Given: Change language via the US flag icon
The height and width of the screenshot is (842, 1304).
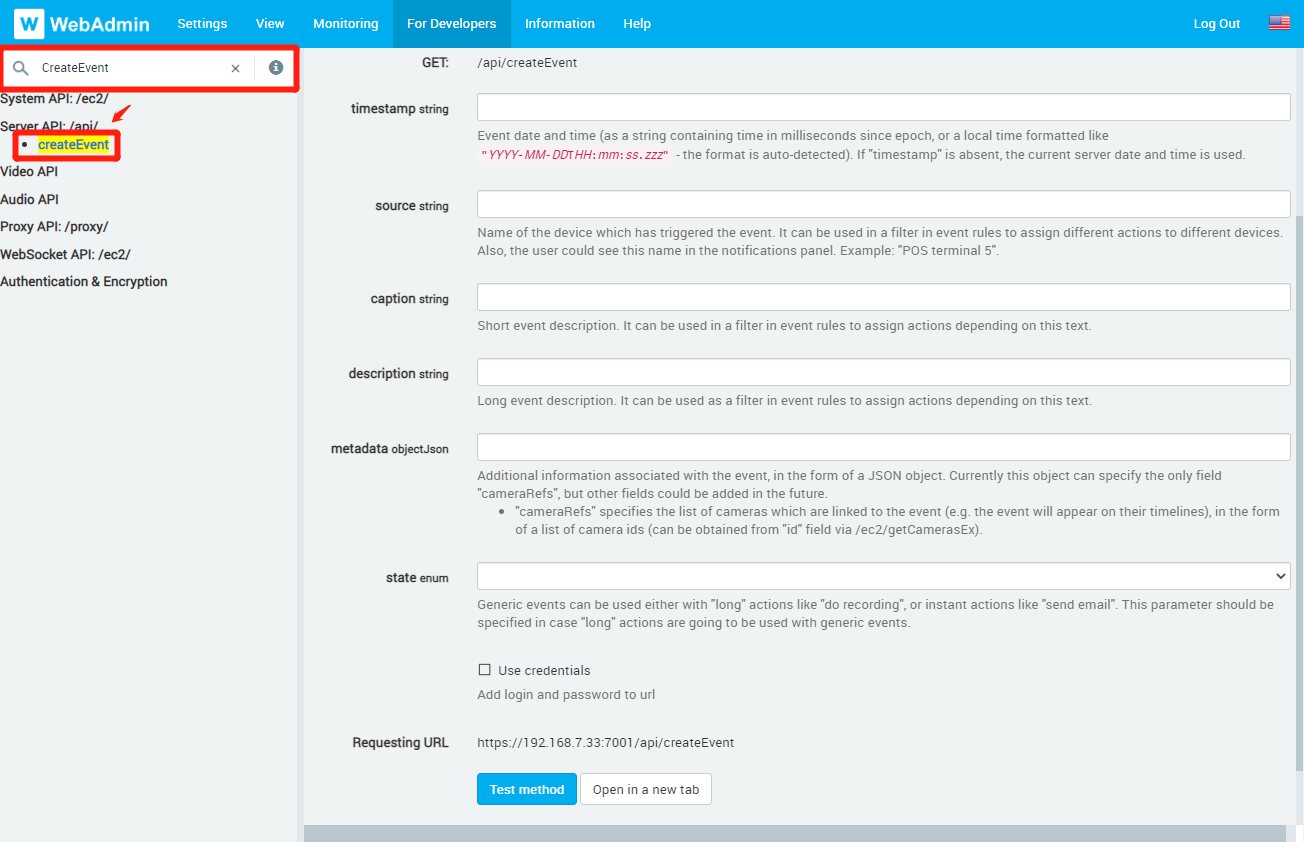Looking at the screenshot, I should (x=1279, y=23).
